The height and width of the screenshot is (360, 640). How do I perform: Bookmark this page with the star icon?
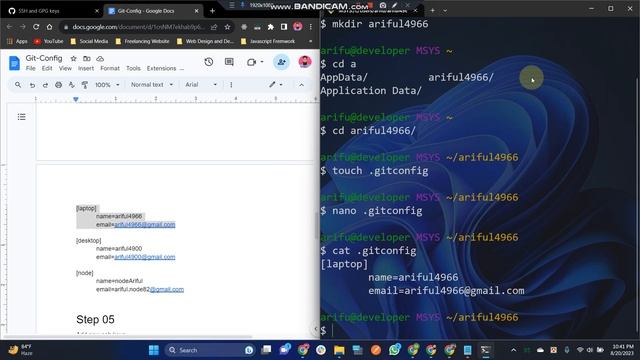pyautogui.click(x=227, y=27)
